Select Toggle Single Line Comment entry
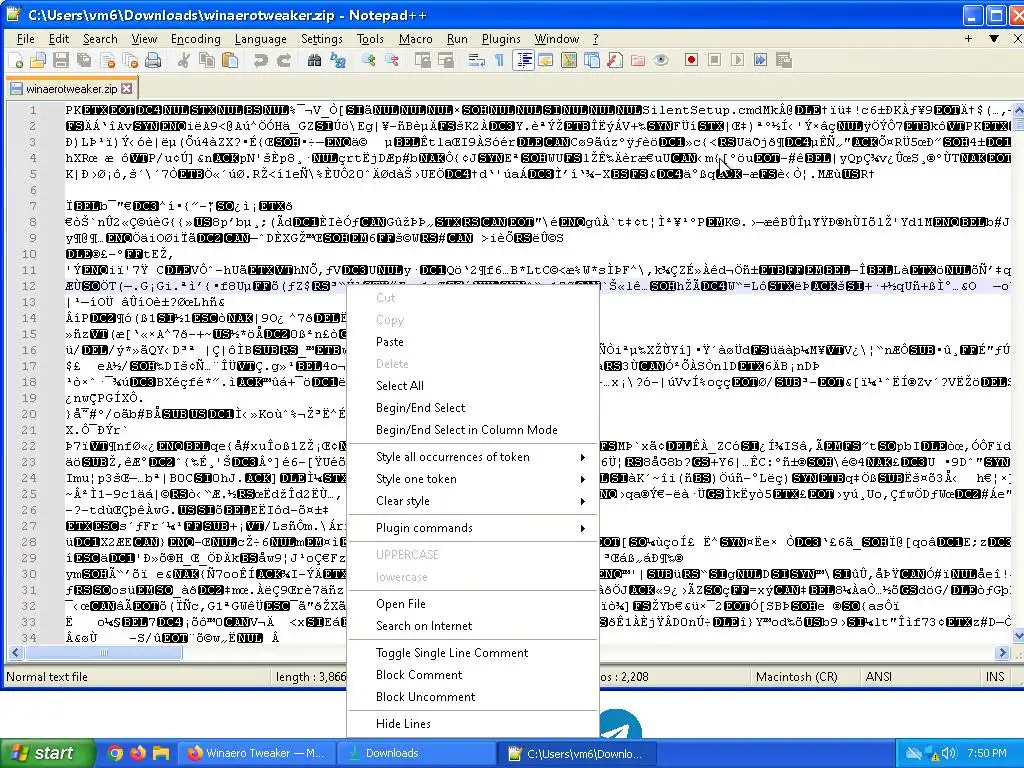Viewport: 1024px width, 768px height. pyautogui.click(x=473, y=653)
